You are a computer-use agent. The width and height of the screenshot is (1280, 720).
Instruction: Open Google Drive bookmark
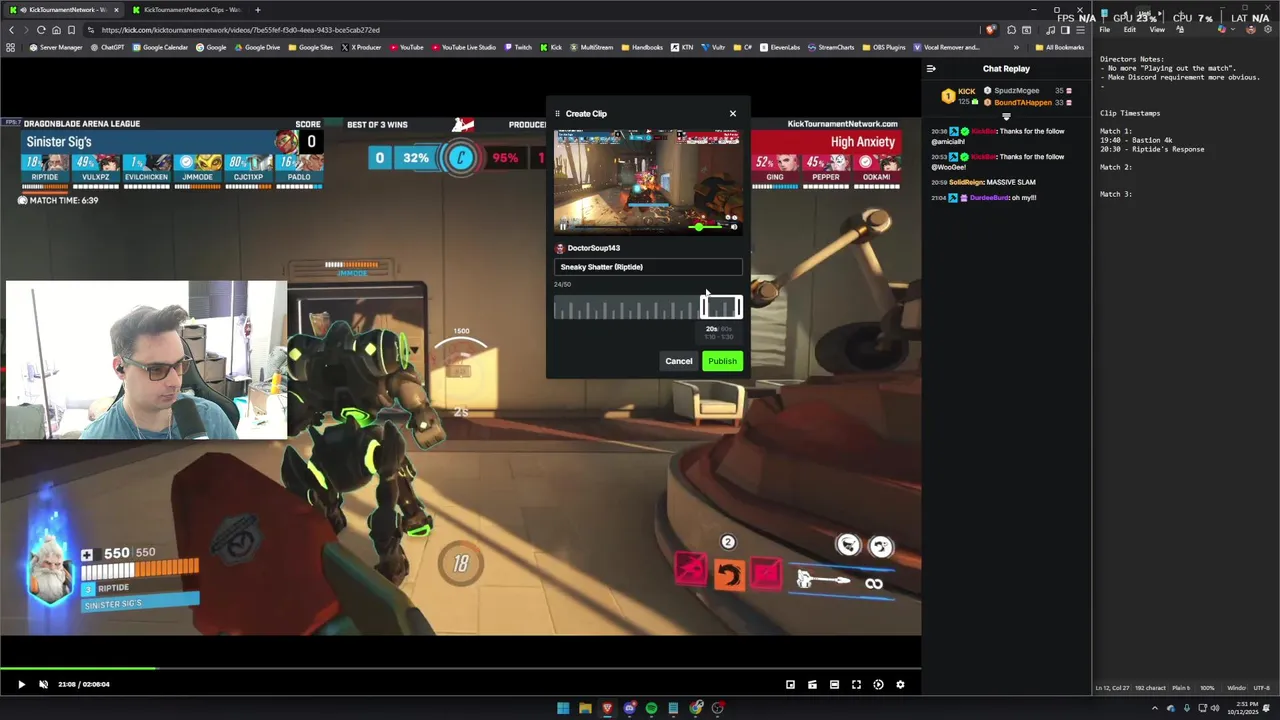coord(257,47)
